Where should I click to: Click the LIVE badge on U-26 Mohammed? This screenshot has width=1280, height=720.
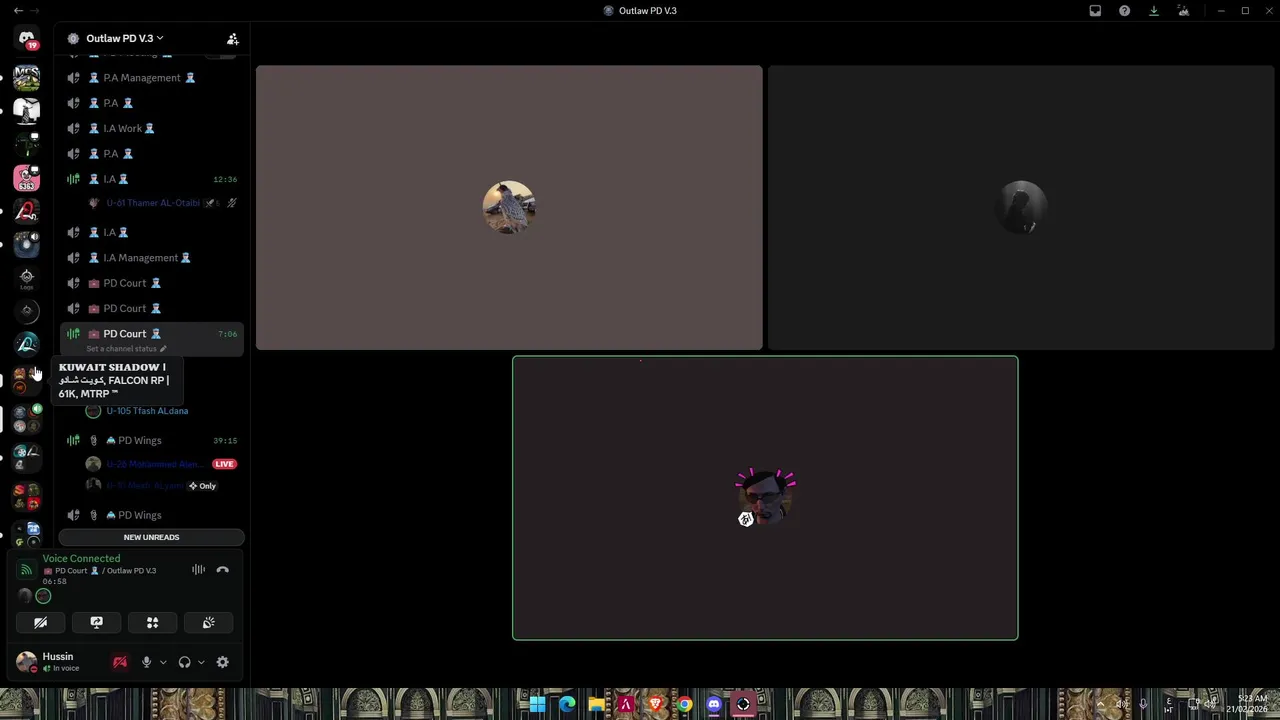(224, 464)
